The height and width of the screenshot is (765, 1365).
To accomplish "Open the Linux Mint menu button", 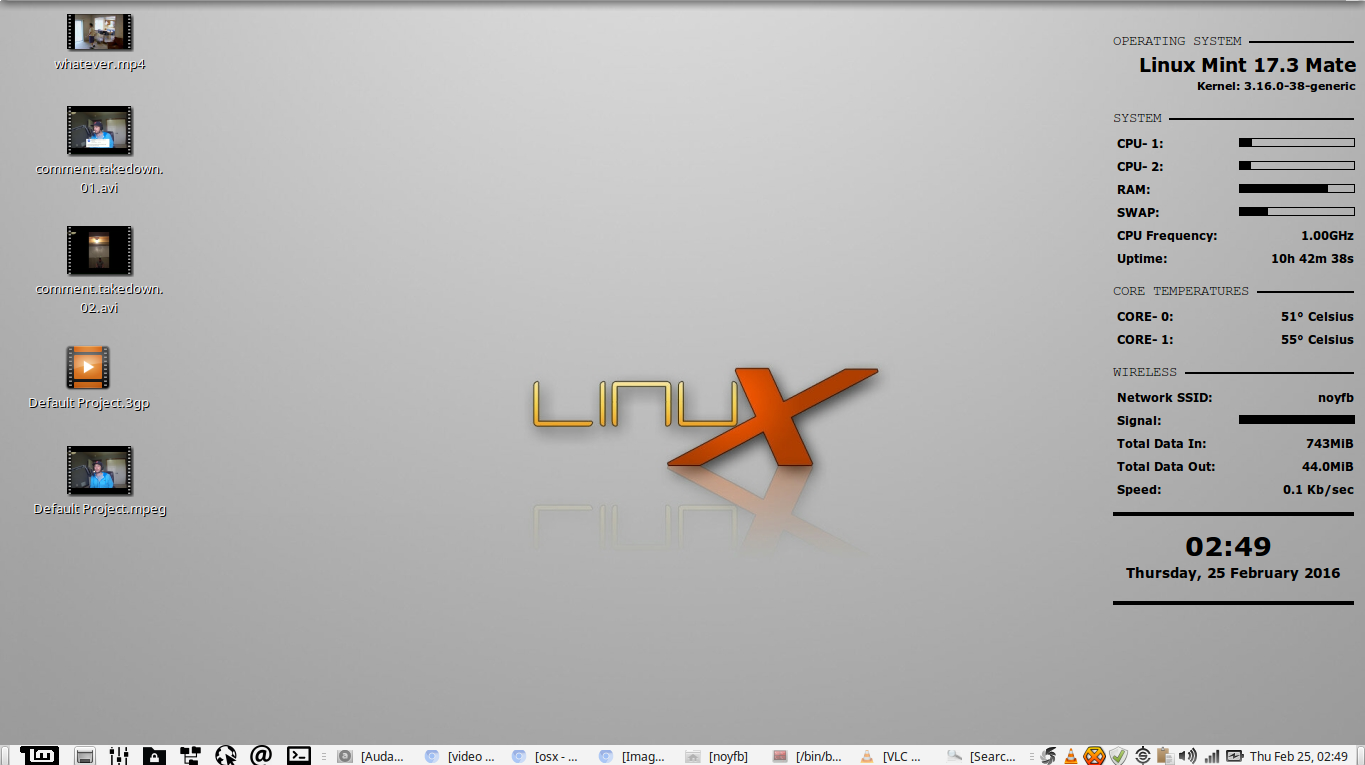I will (40, 756).
